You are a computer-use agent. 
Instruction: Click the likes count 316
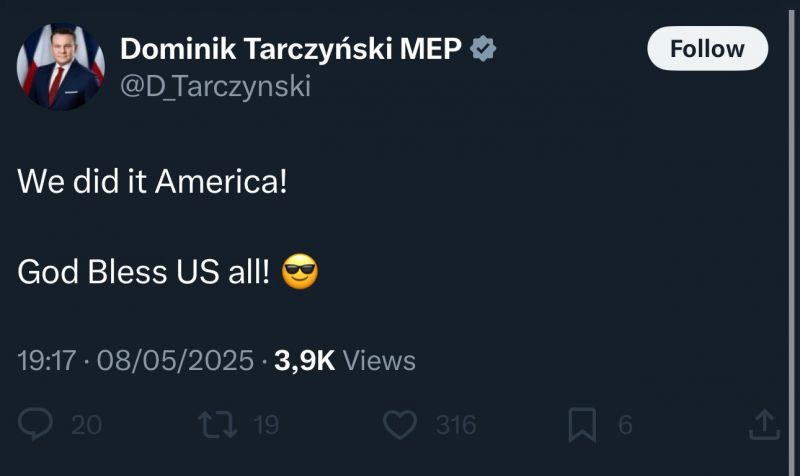456,425
